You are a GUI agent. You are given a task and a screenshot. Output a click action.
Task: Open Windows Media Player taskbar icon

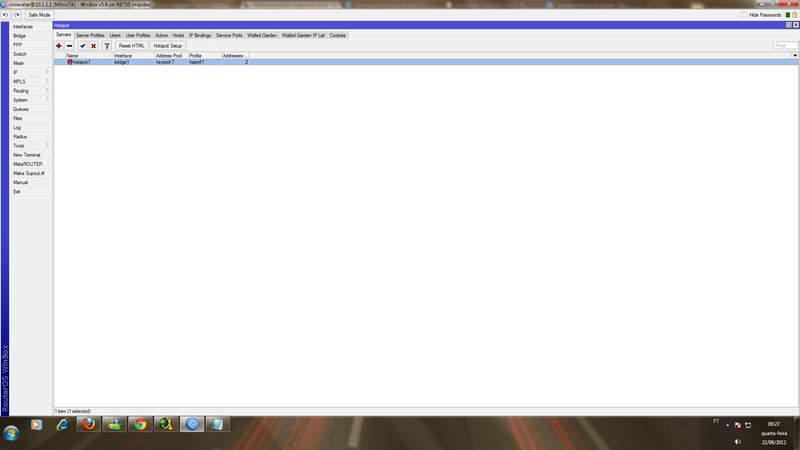(x=37, y=424)
